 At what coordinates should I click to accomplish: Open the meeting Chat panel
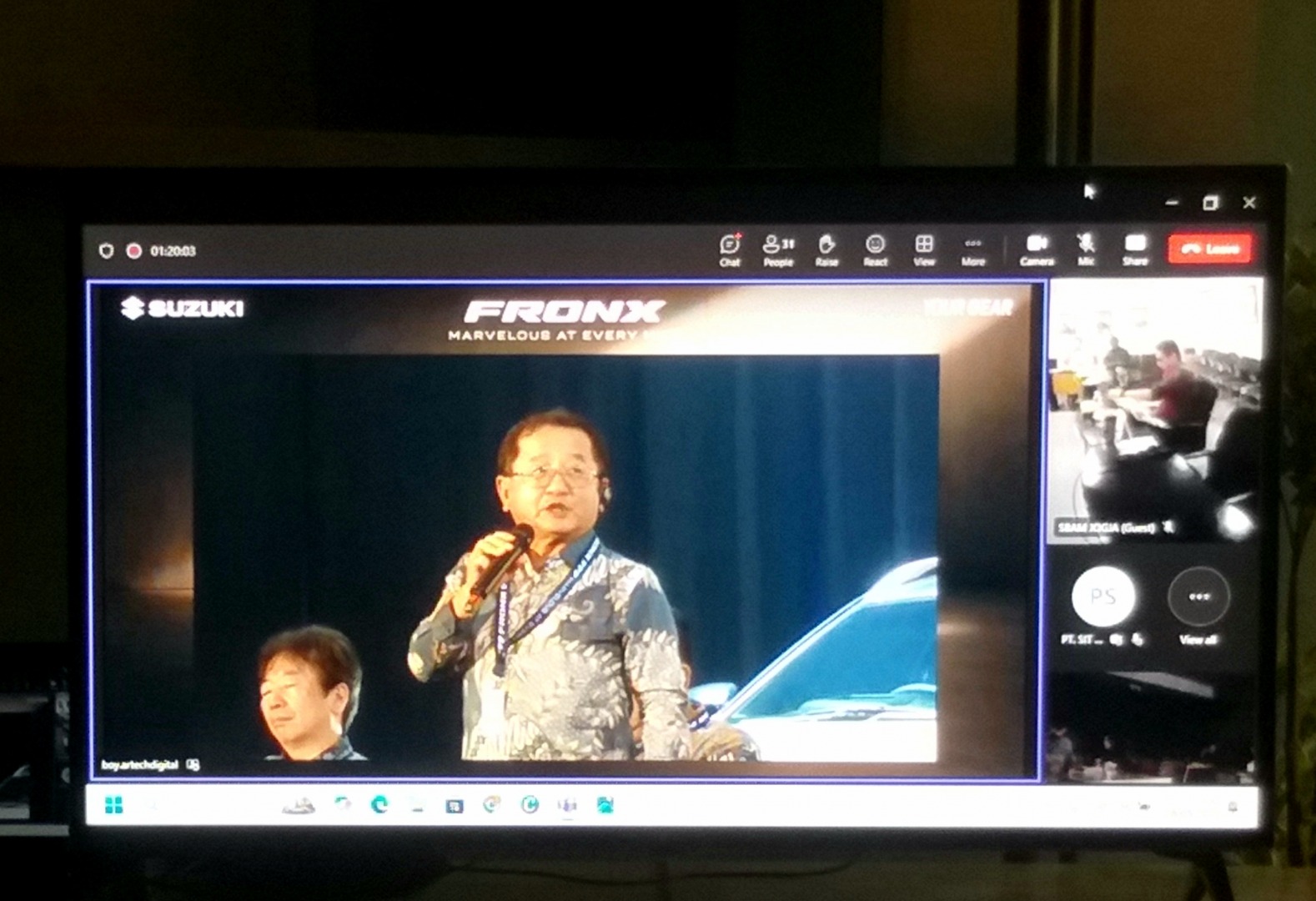click(730, 249)
